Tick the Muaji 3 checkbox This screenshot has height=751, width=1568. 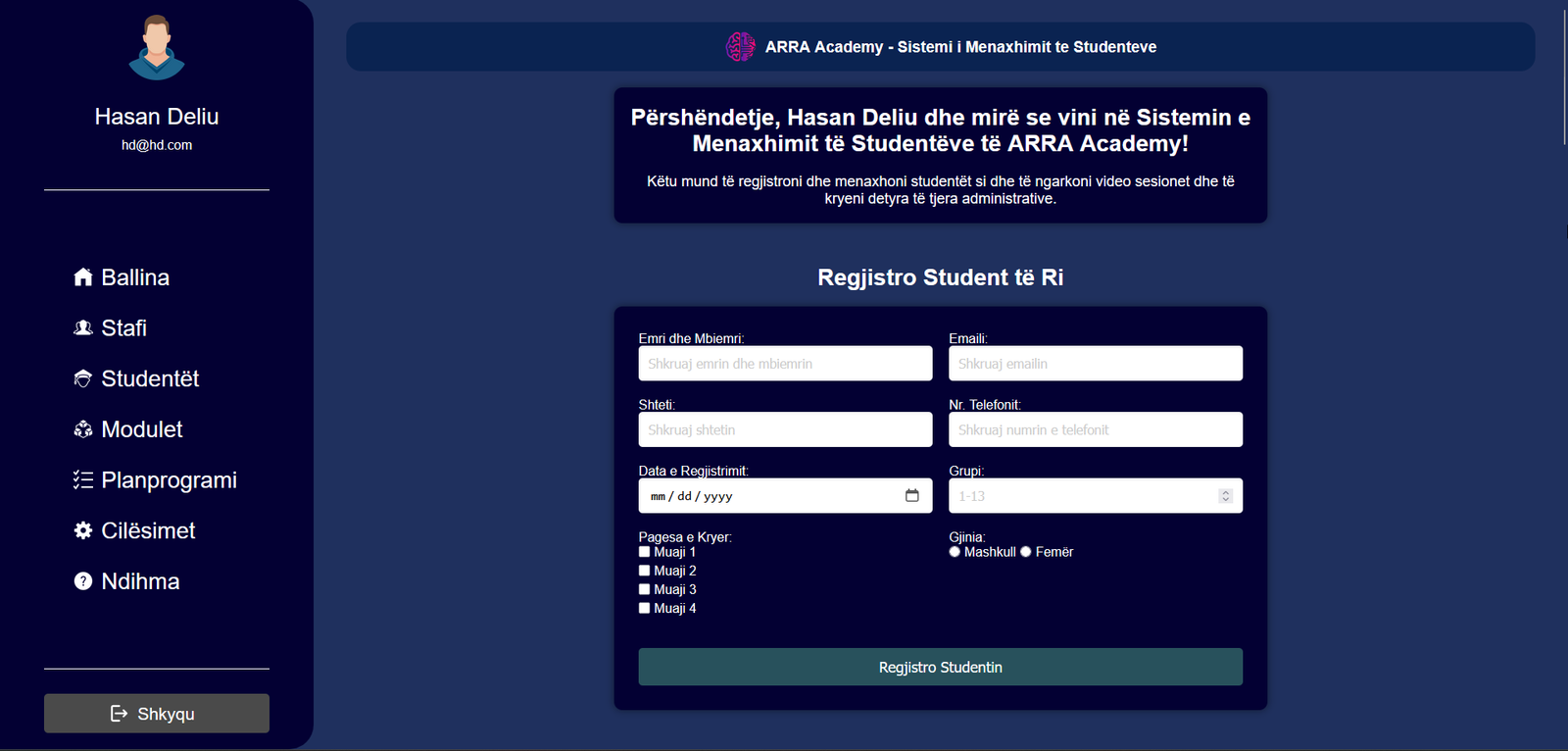tap(645, 589)
